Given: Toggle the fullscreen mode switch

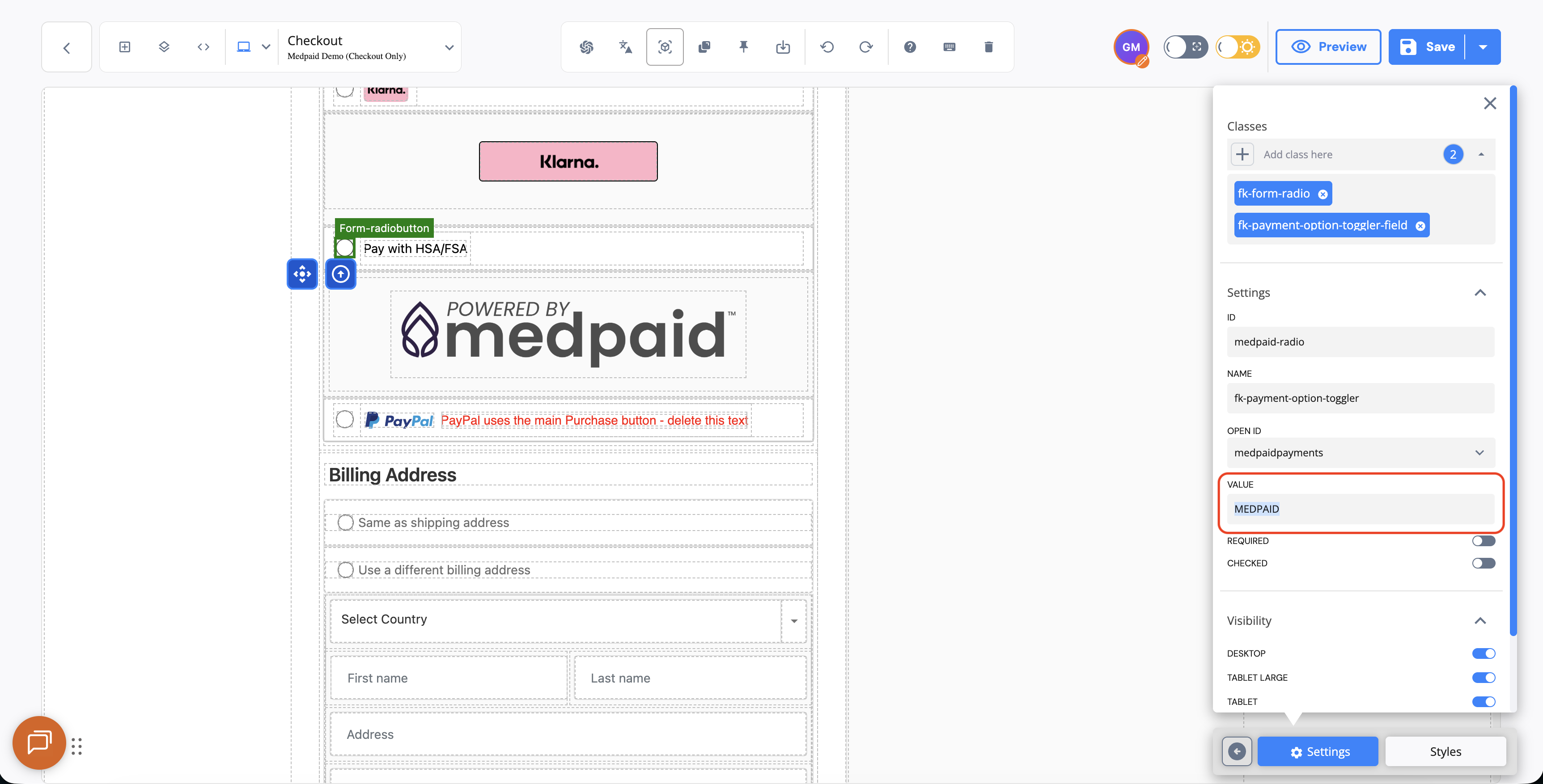Looking at the screenshot, I should point(1185,46).
